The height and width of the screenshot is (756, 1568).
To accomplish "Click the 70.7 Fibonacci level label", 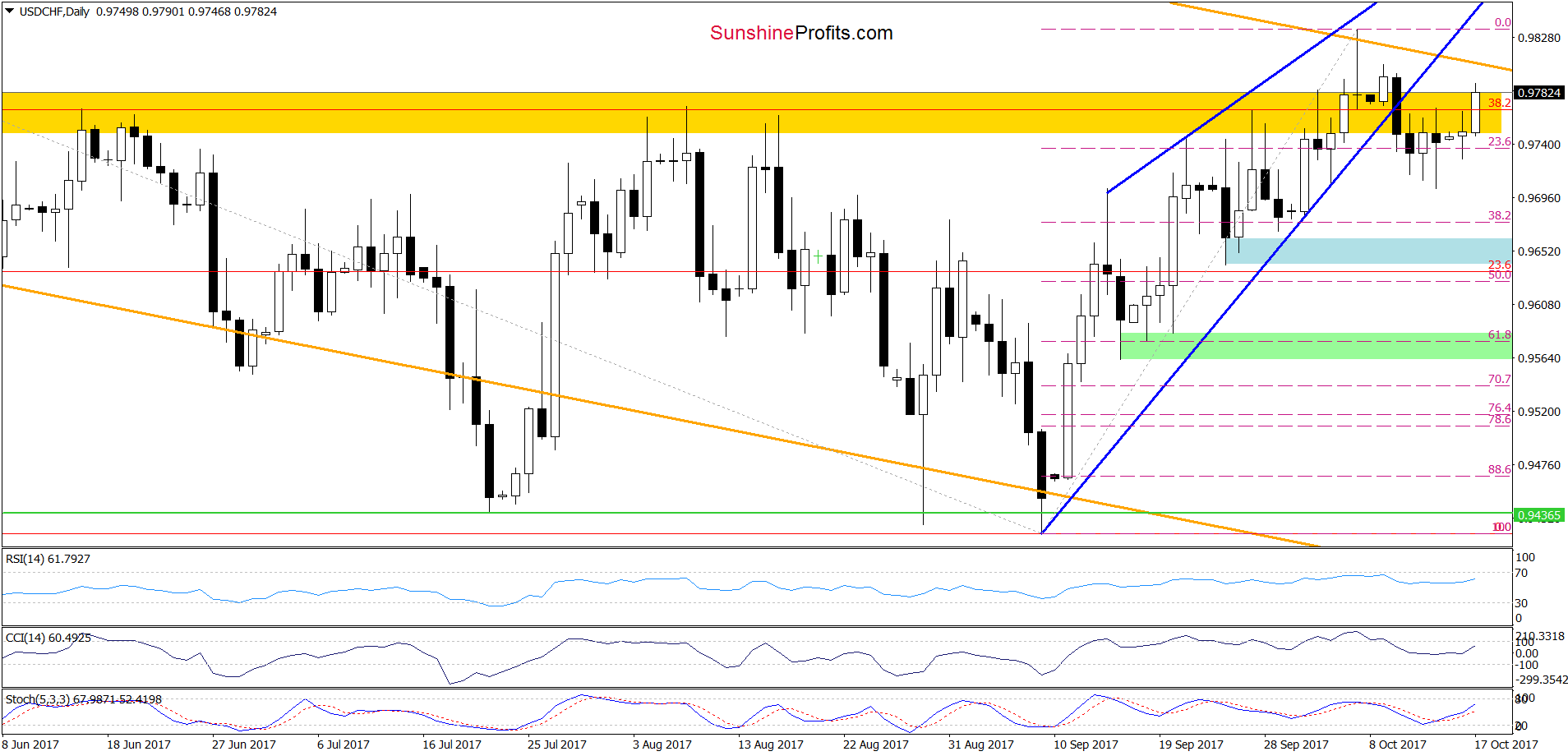I will tap(1499, 379).
